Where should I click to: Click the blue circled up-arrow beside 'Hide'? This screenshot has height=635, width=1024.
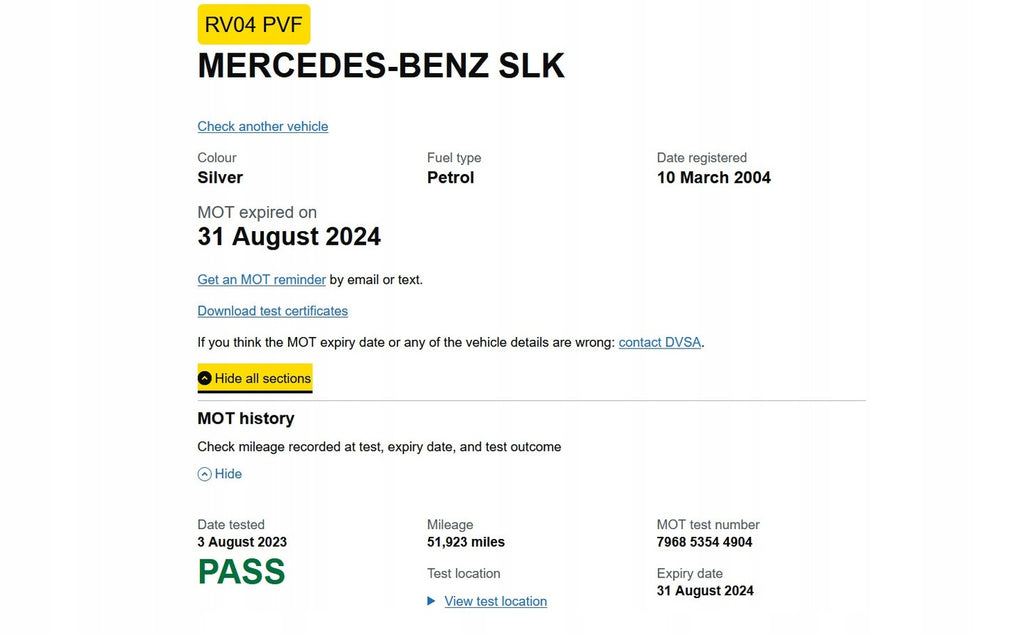tap(204, 473)
